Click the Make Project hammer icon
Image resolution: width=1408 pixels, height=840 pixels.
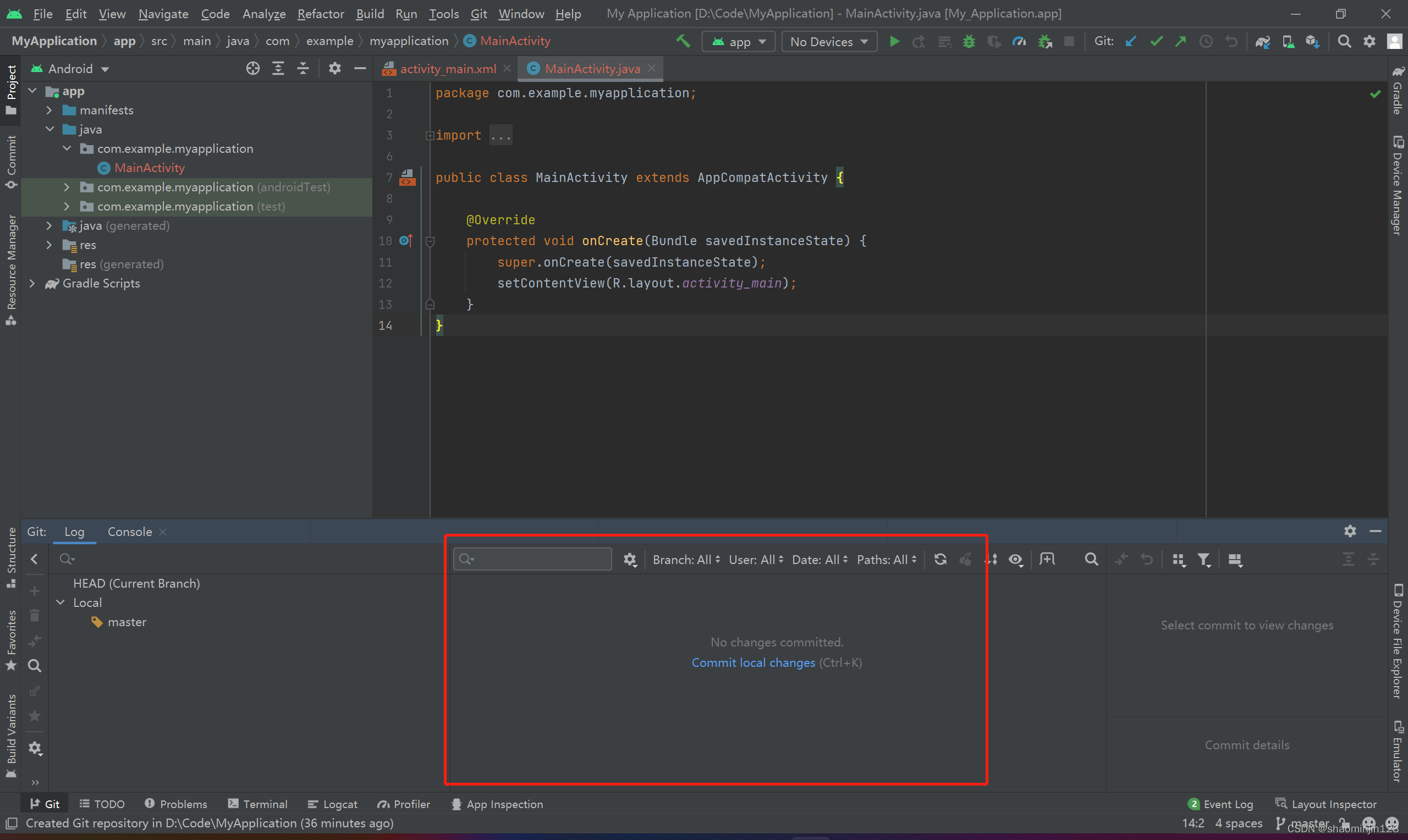tap(683, 41)
